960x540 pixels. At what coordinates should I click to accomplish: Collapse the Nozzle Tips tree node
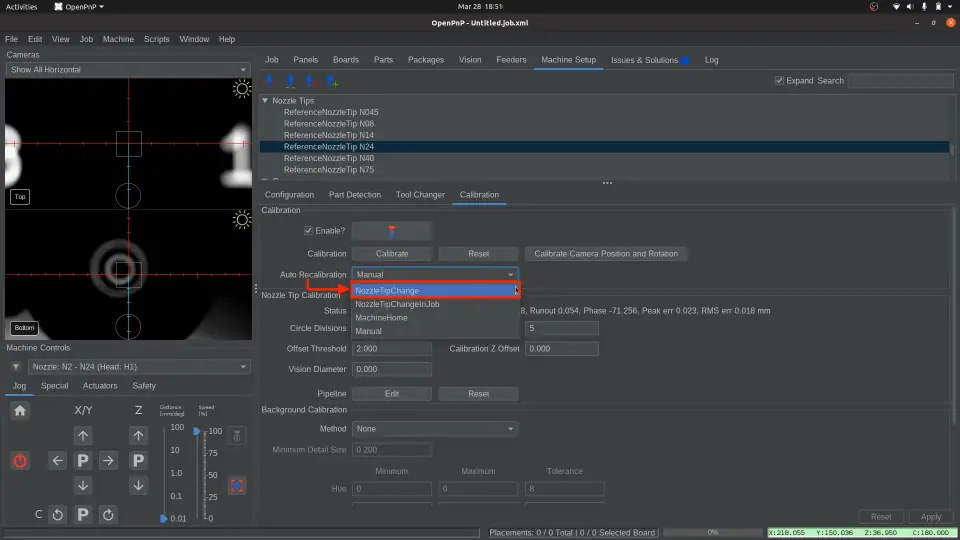click(265, 100)
